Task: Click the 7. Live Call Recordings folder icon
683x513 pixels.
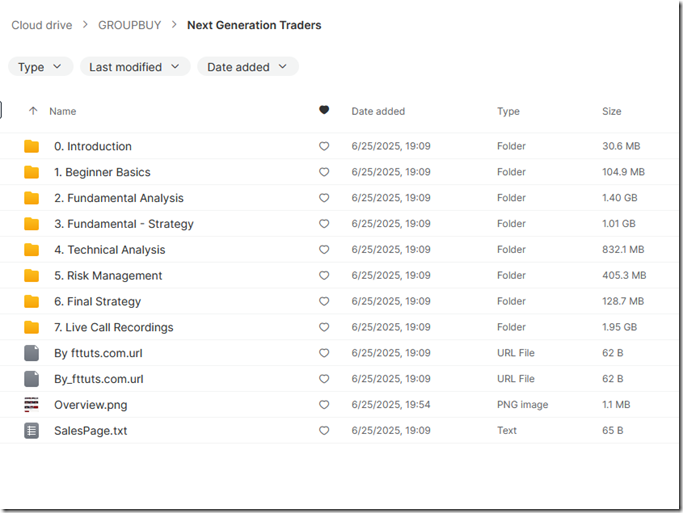Action: 31,327
